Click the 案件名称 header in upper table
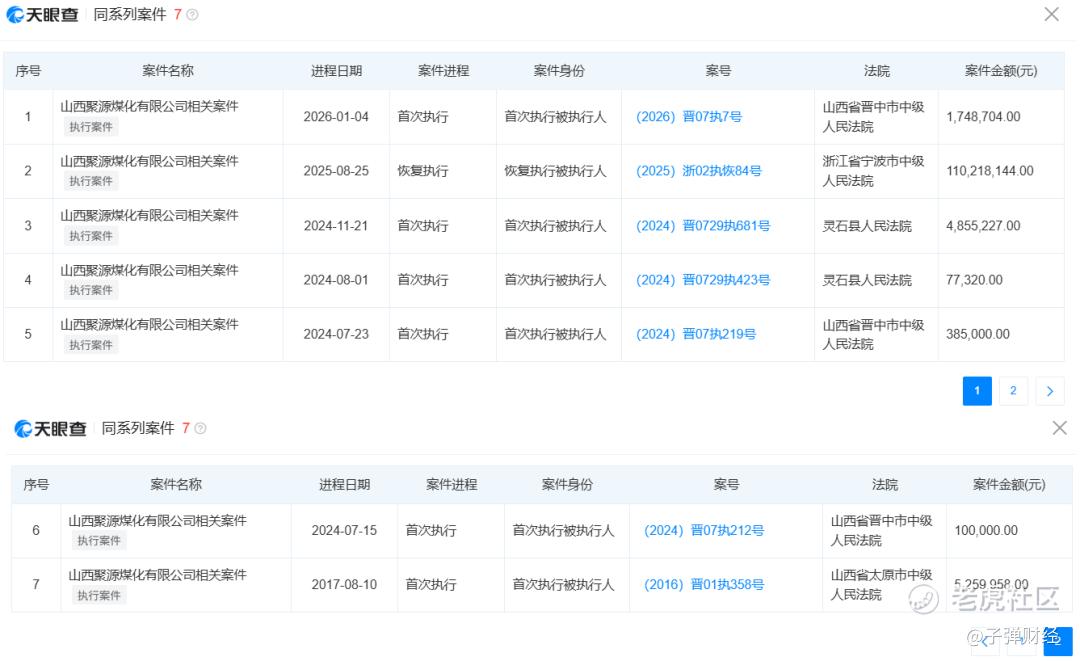The width and height of the screenshot is (1080, 661). [168, 70]
